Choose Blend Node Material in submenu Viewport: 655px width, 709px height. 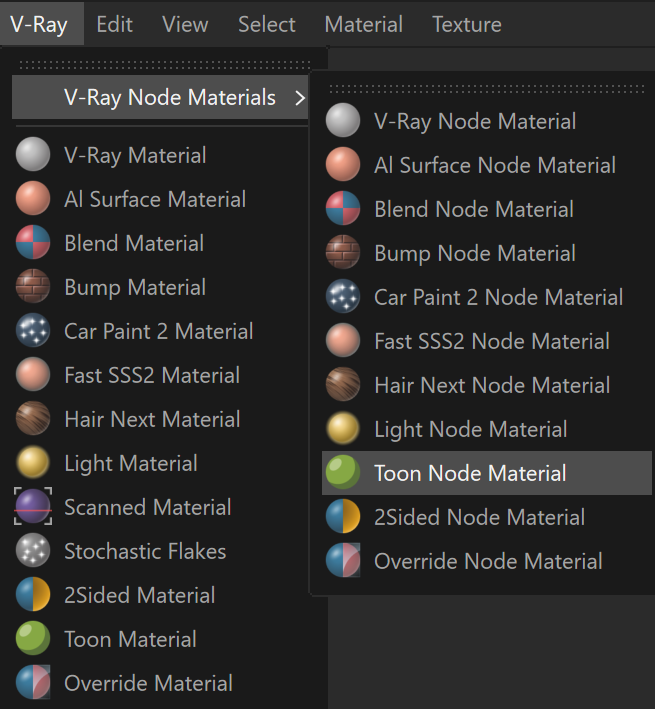coord(487,208)
